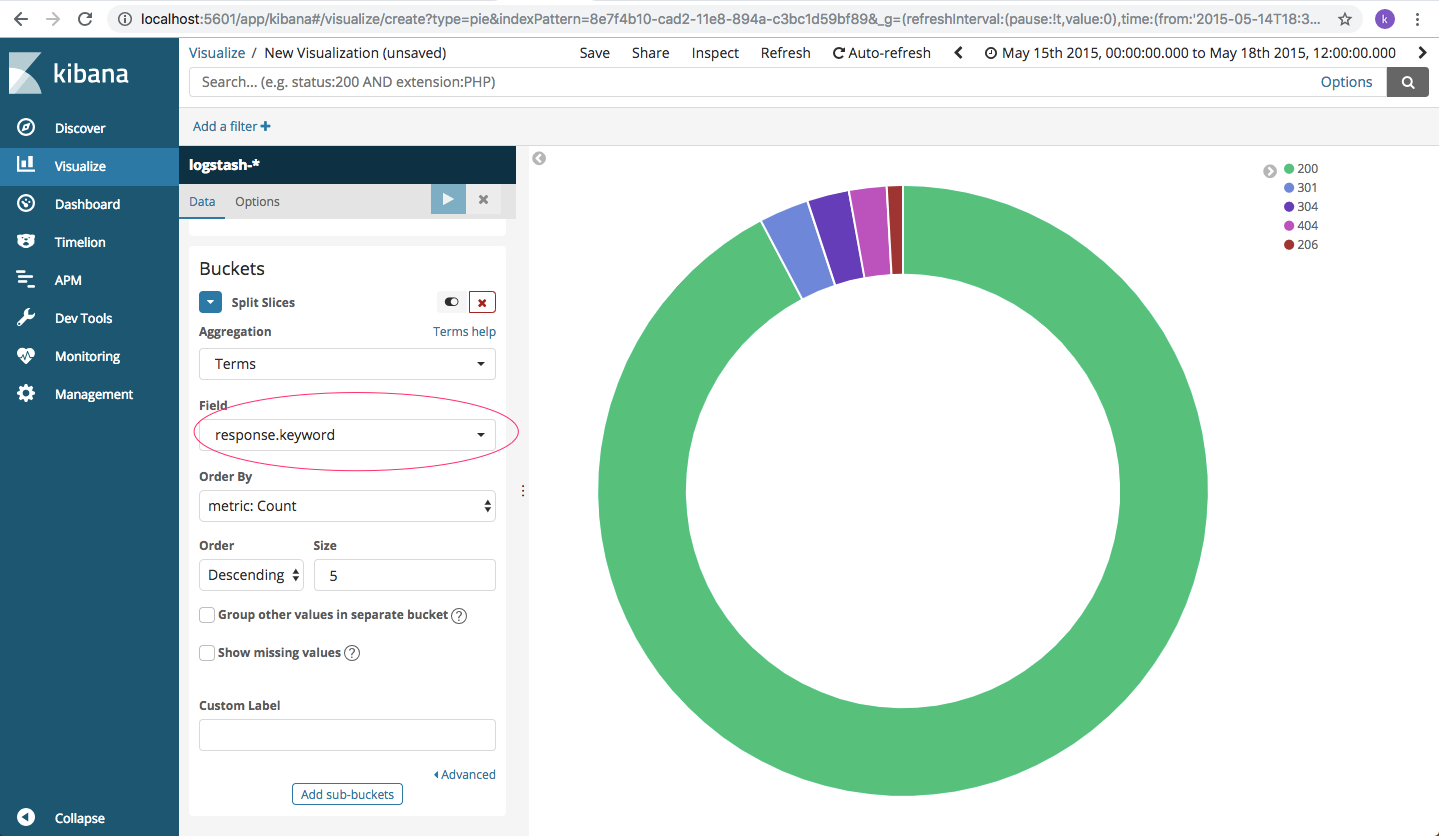Run the search with the magnifier button
The image size is (1439, 836).
pos(1407,81)
